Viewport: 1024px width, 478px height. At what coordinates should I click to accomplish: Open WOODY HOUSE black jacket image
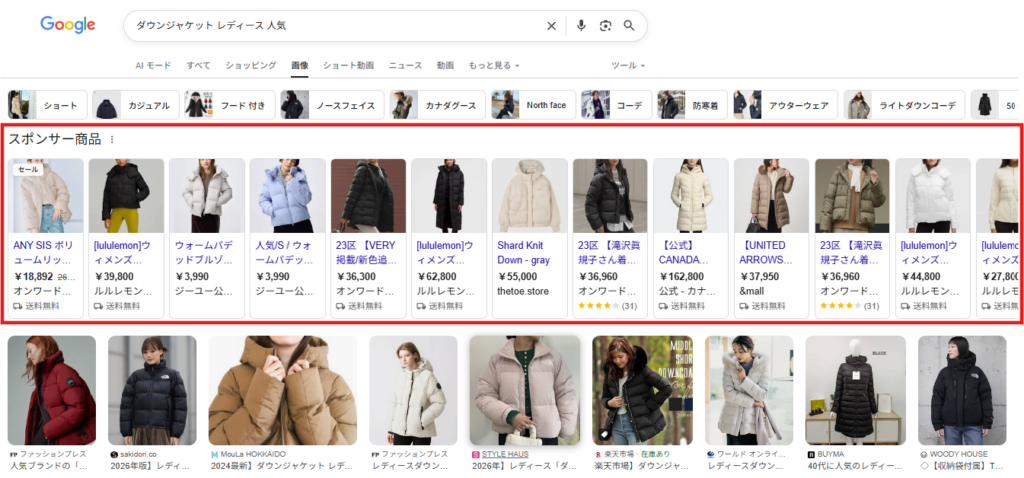[962, 390]
